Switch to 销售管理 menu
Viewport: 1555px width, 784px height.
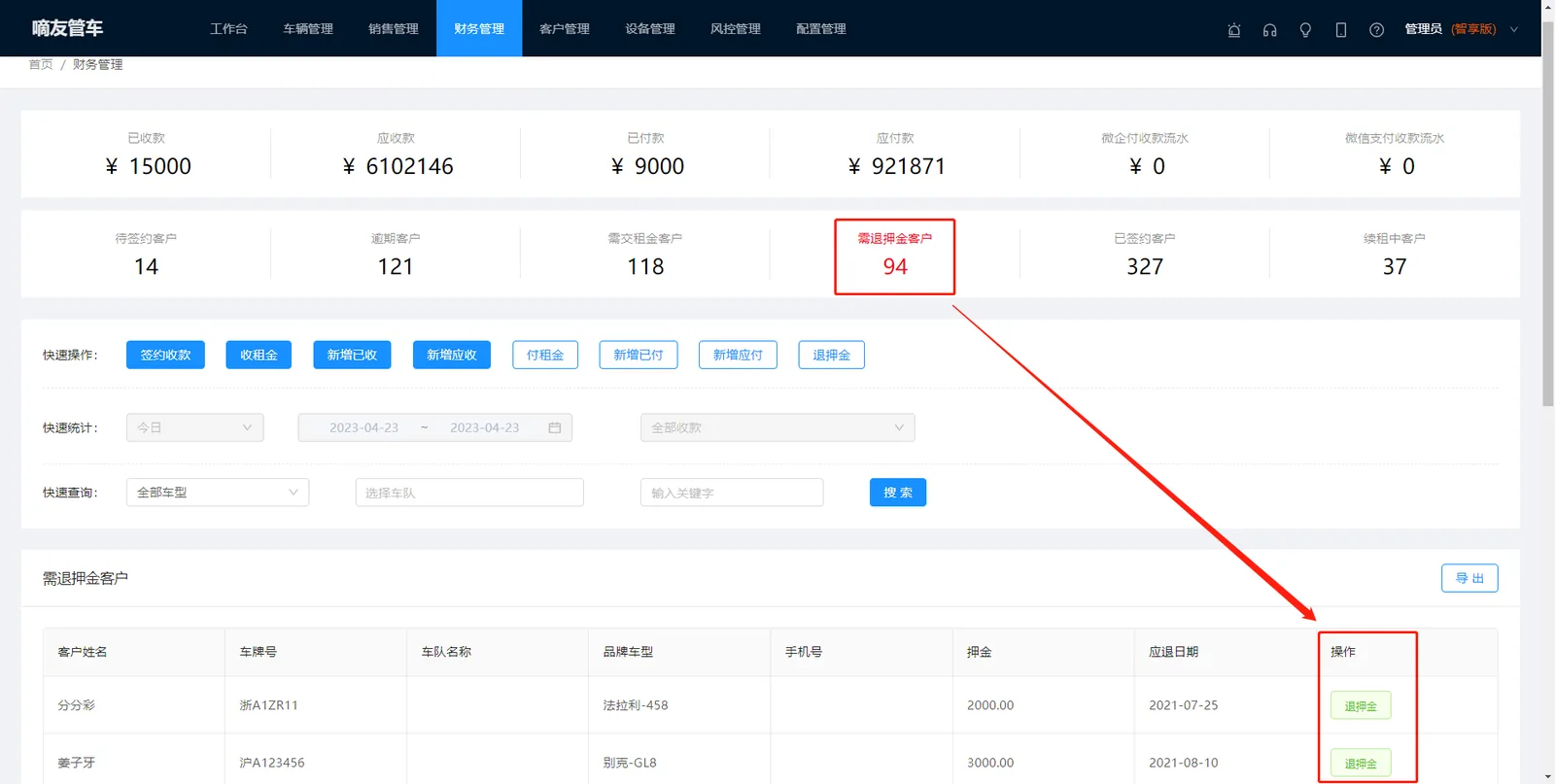tap(394, 29)
